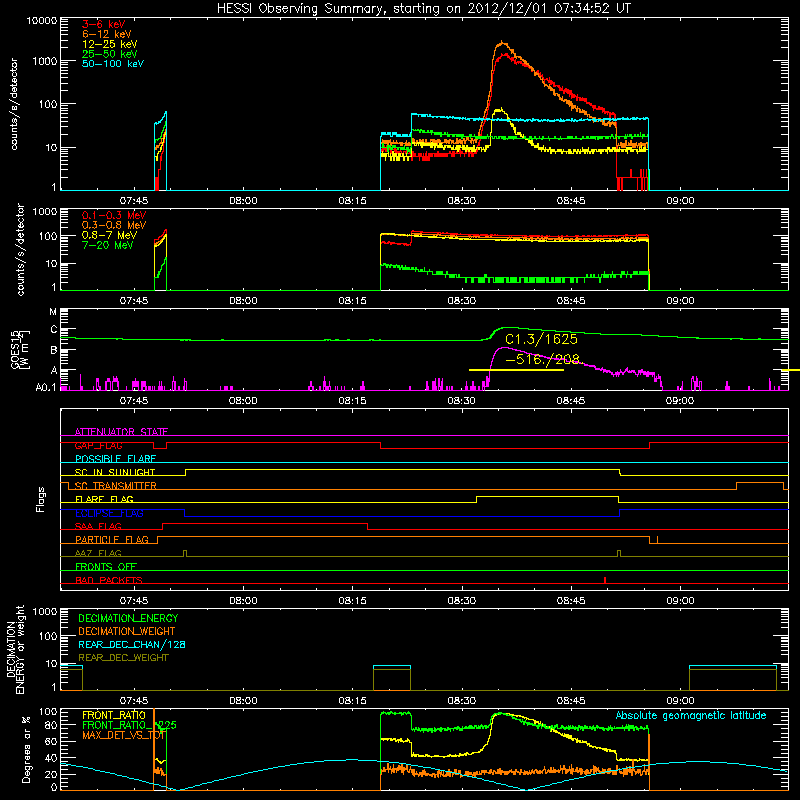
Task: Click the SAA_FLAG label
Action: point(98,526)
